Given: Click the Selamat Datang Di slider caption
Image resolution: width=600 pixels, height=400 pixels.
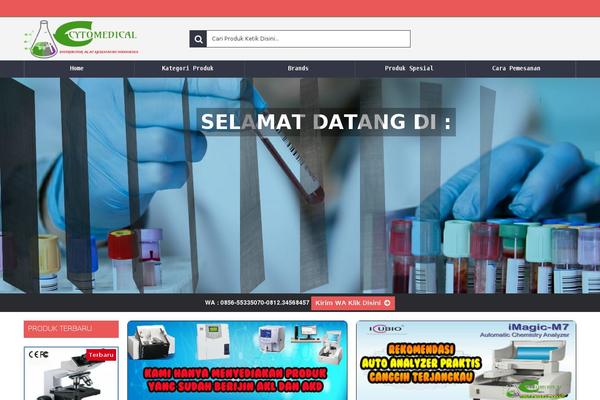Looking at the screenshot, I should click(x=326, y=122).
